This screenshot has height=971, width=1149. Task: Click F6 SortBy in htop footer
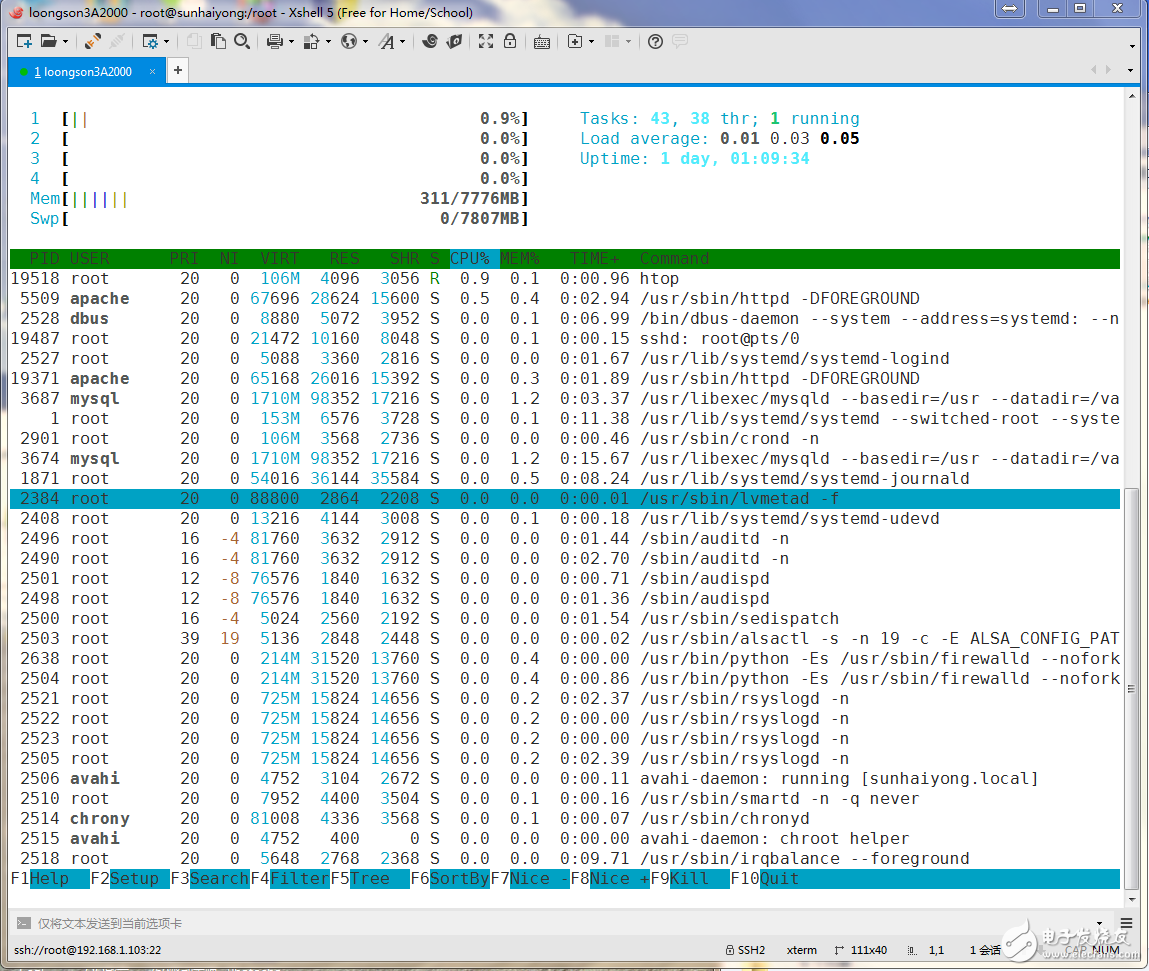[x=459, y=879]
